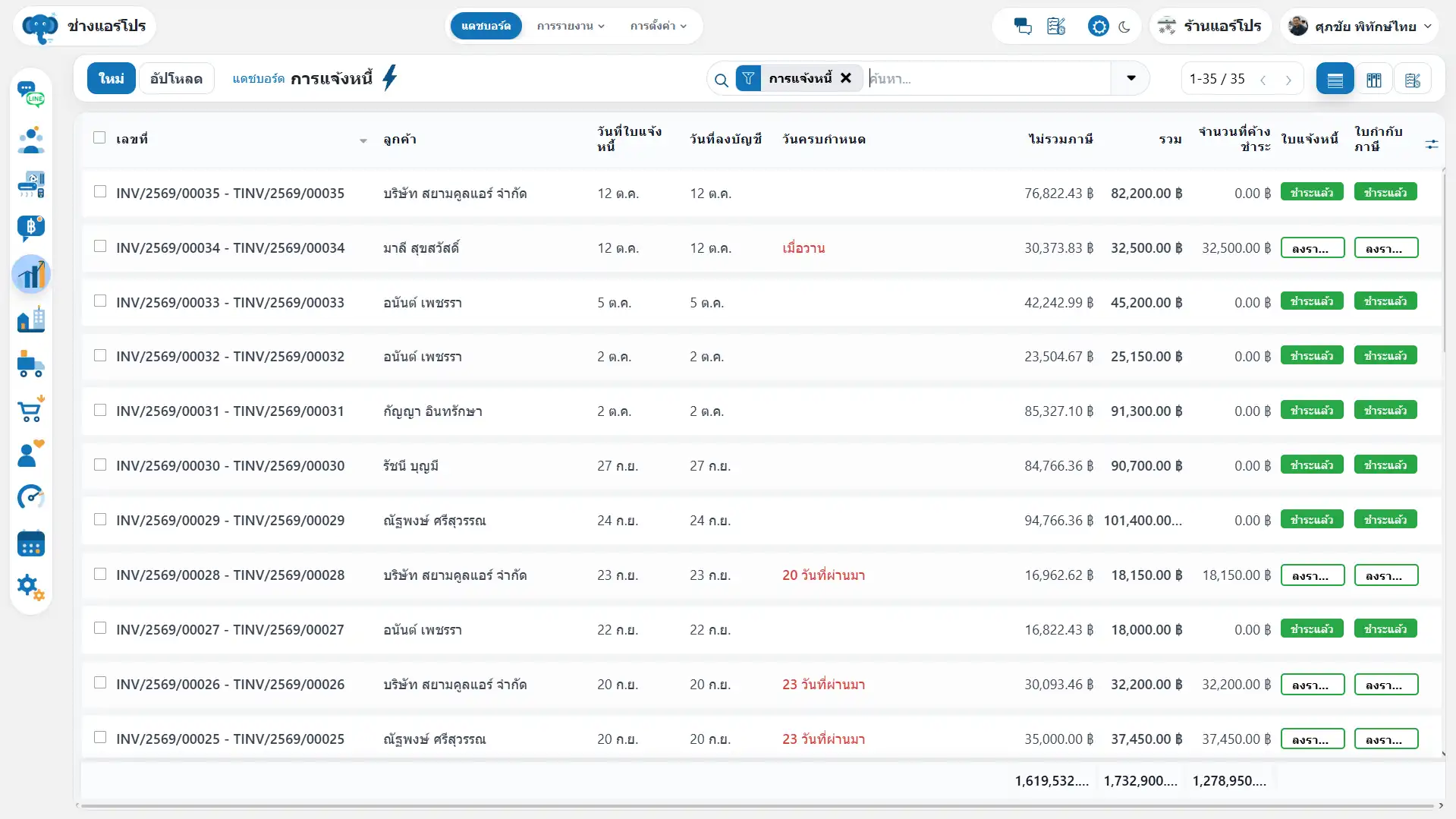The image size is (1456, 819).
Task: Open the conversations icon in top bar
Action: (x=1023, y=27)
